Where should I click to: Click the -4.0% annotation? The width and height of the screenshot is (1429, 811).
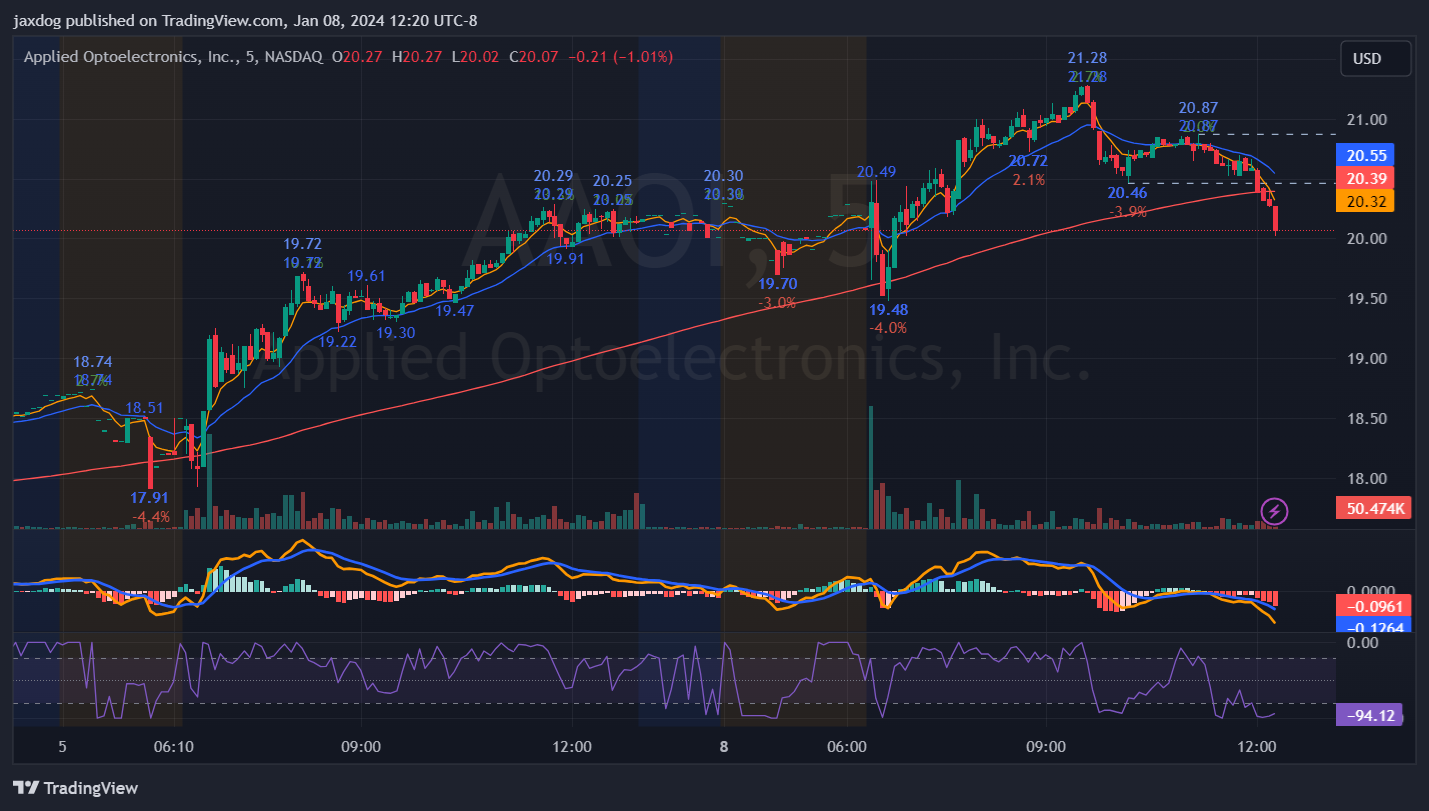click(888, 328)
